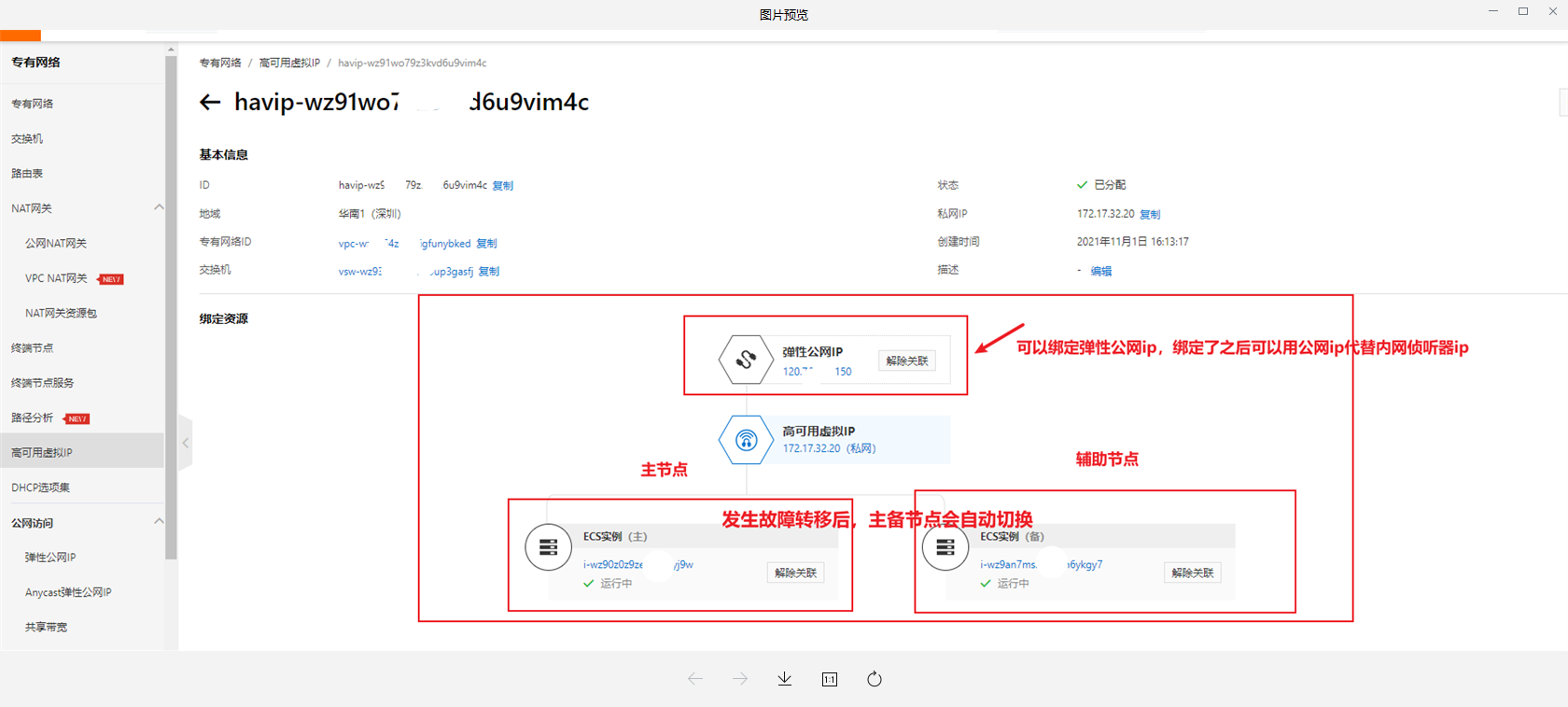Open Anycast弹性公网IP in the sidebar

coord(68,592)
